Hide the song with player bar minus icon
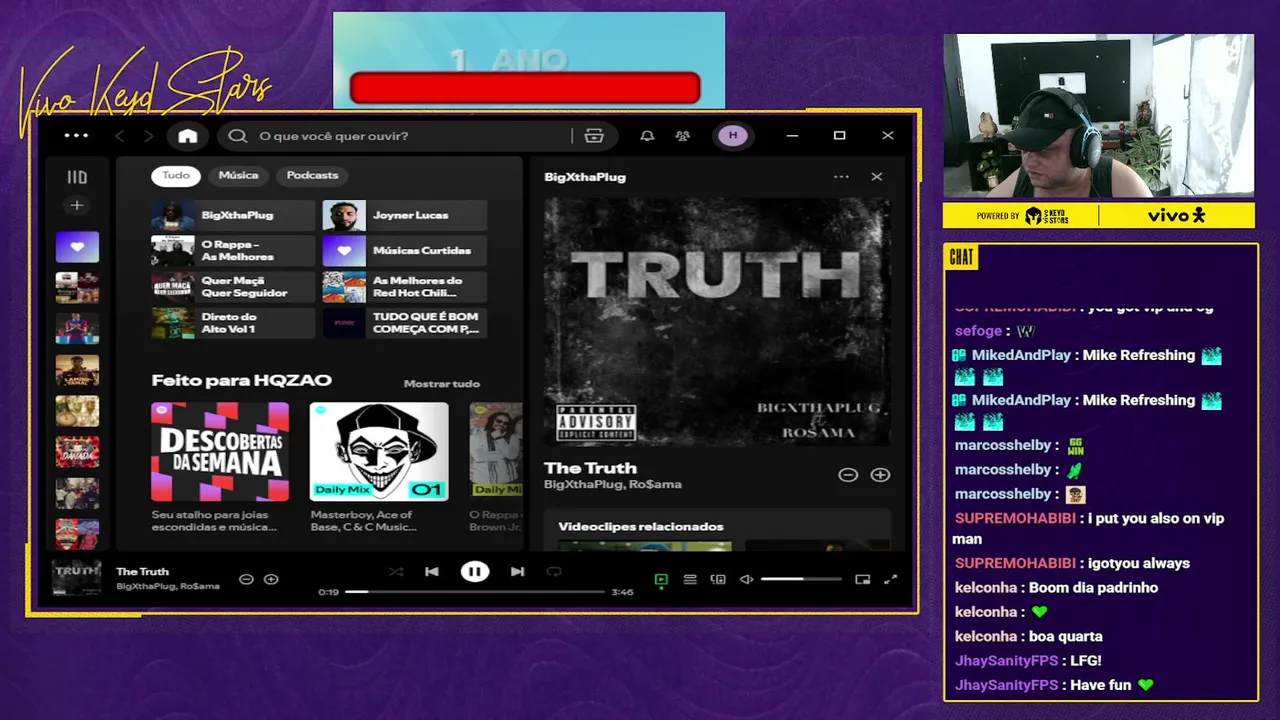 [246, 579]
